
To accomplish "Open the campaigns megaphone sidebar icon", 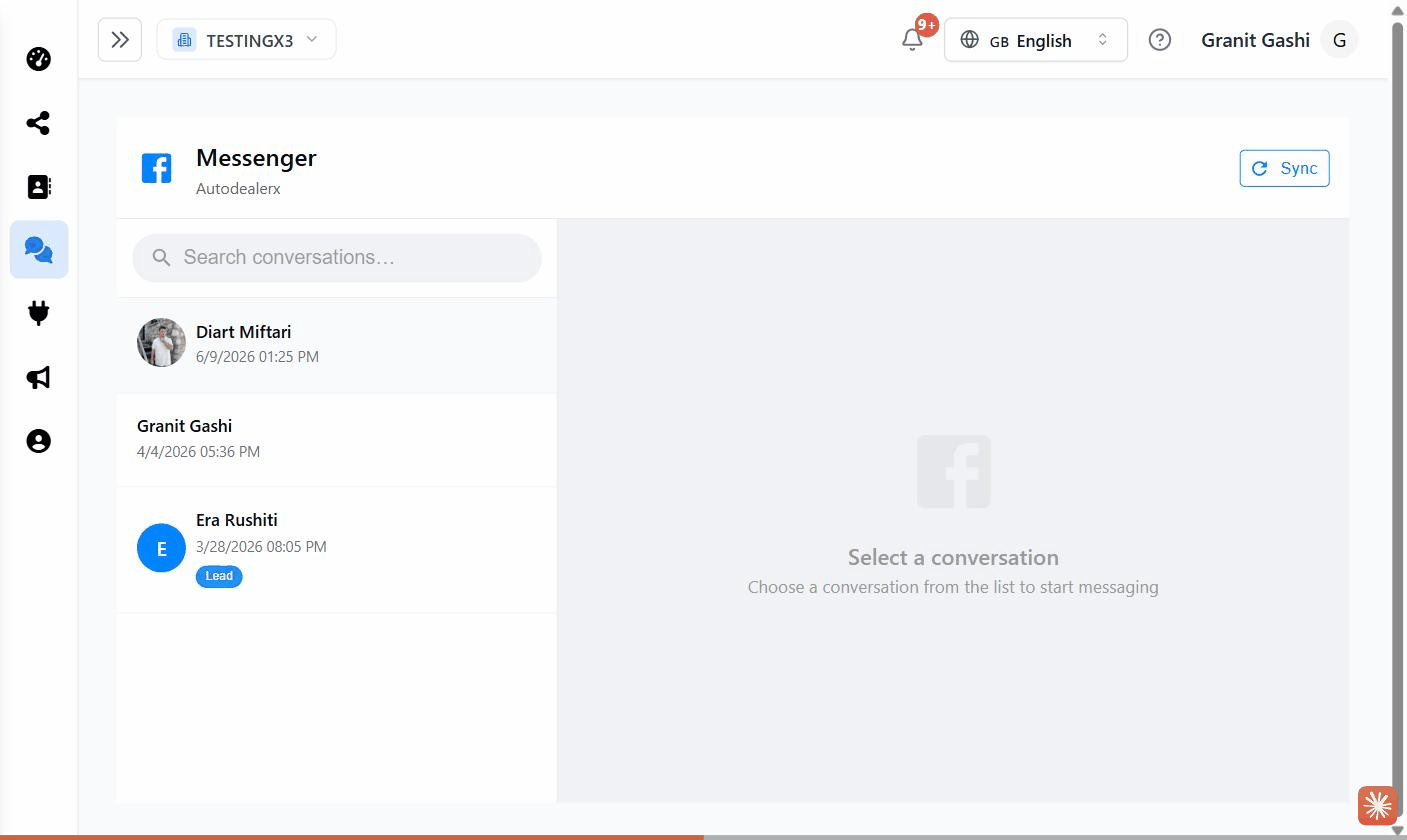I will 39,377.
